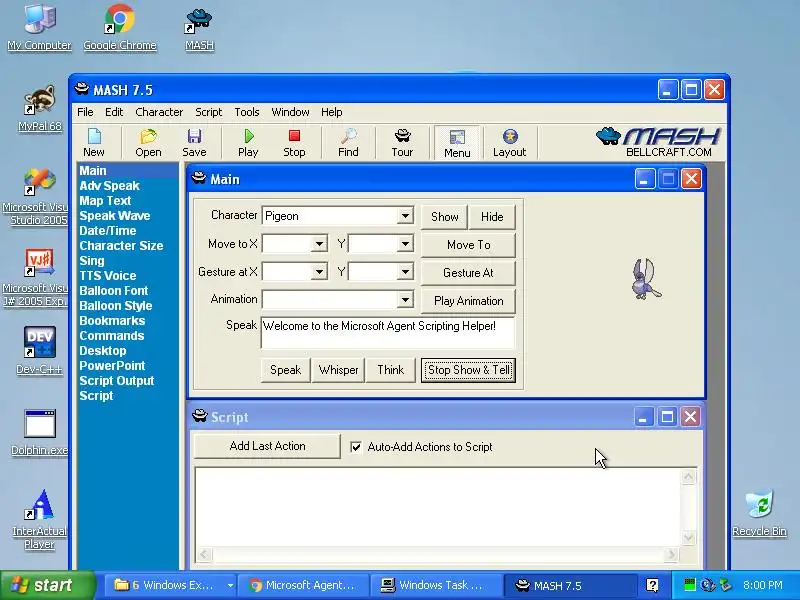This screenshot has height=600, width=800.
Task: Click the Windows Start button
Action: coord(47,585)
